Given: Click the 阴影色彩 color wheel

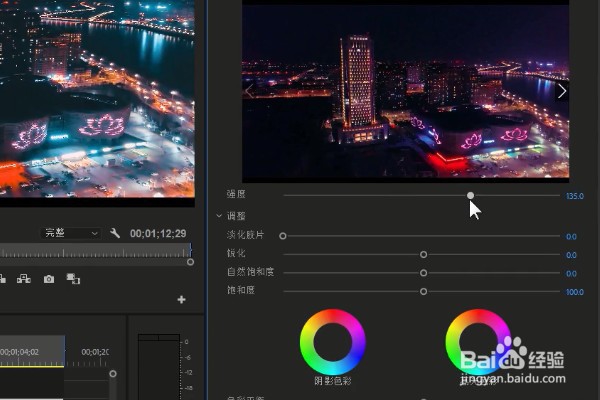Looking at the screenshot, I should point(333,342).
